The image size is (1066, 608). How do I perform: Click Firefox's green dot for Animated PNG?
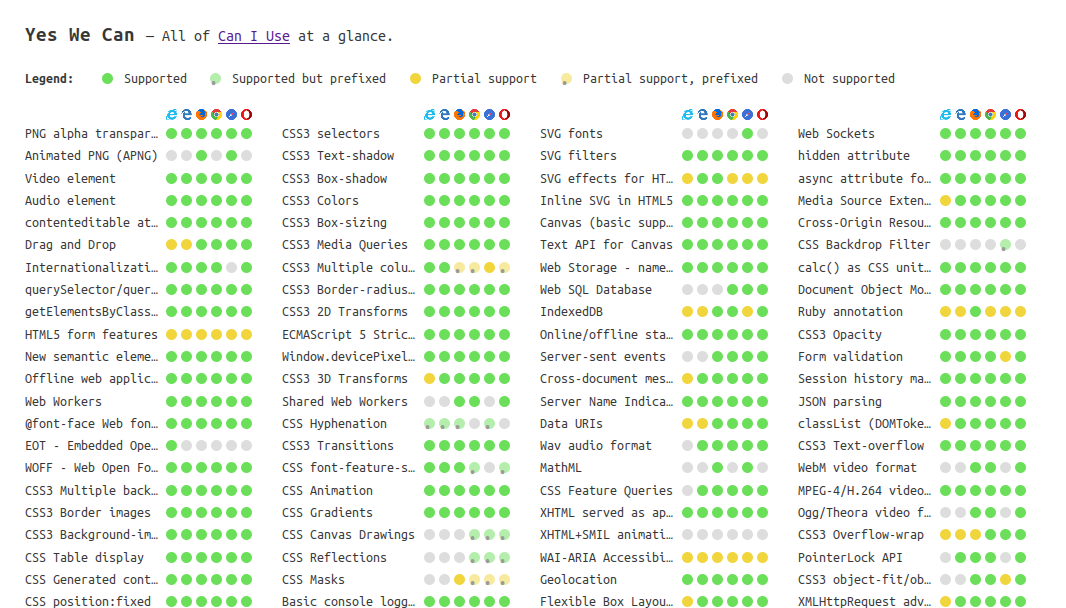coord(201,156)
